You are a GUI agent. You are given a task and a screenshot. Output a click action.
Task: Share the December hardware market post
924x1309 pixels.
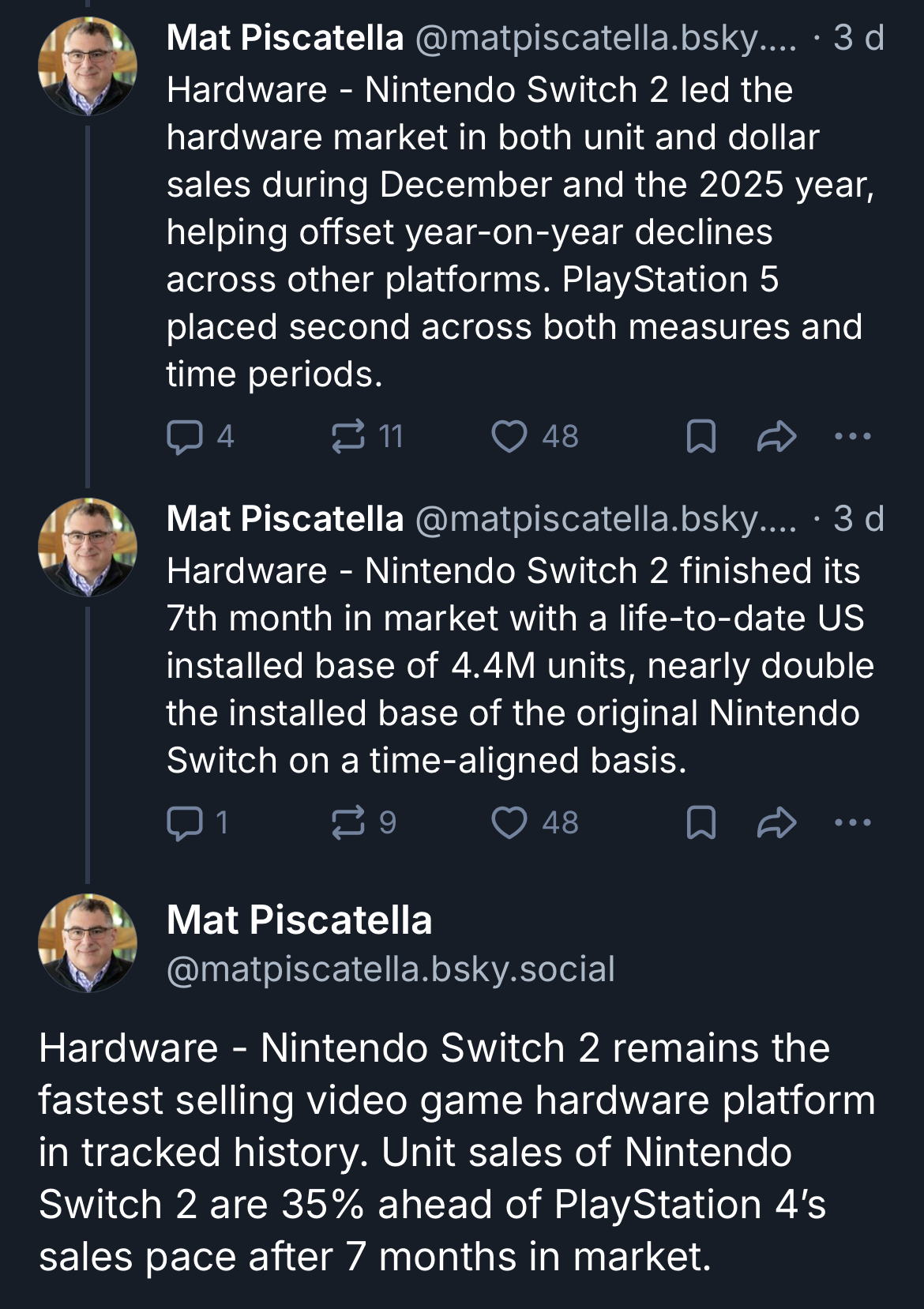776,437
